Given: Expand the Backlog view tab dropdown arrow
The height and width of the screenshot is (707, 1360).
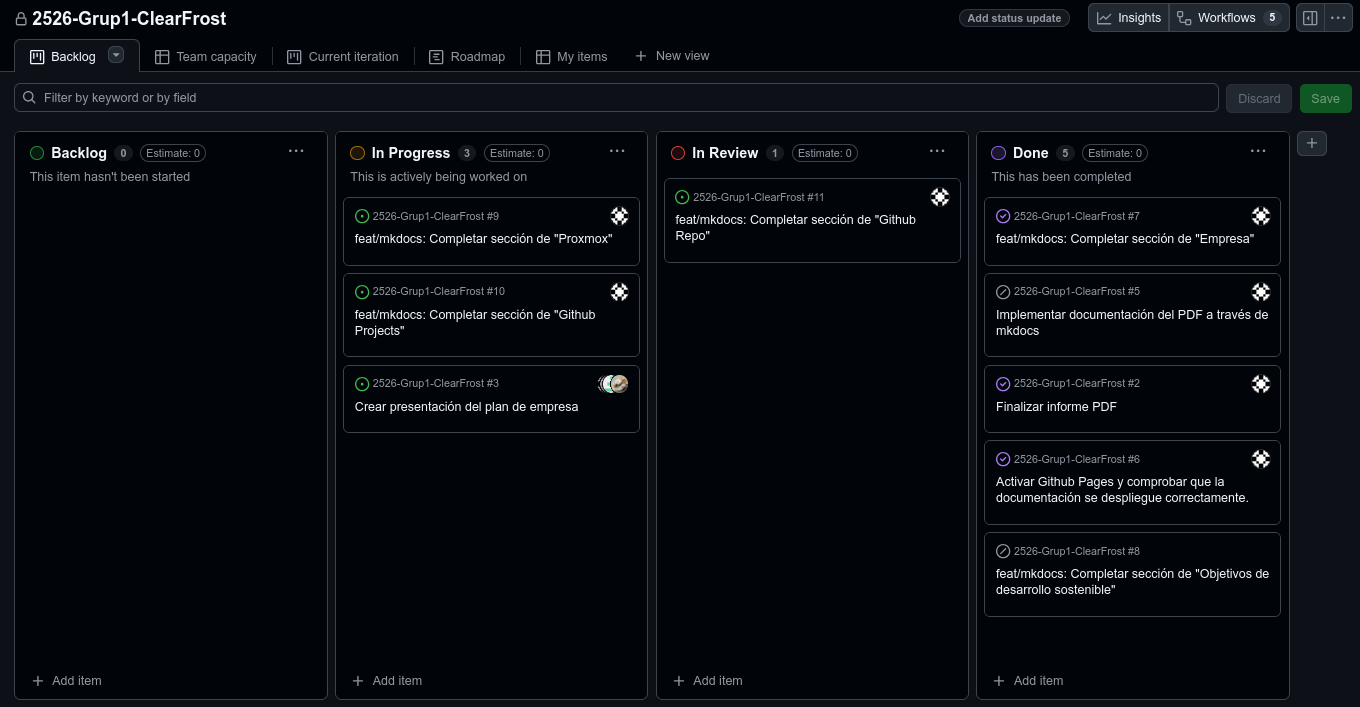Looking at the screenshot, I should 116,55.
